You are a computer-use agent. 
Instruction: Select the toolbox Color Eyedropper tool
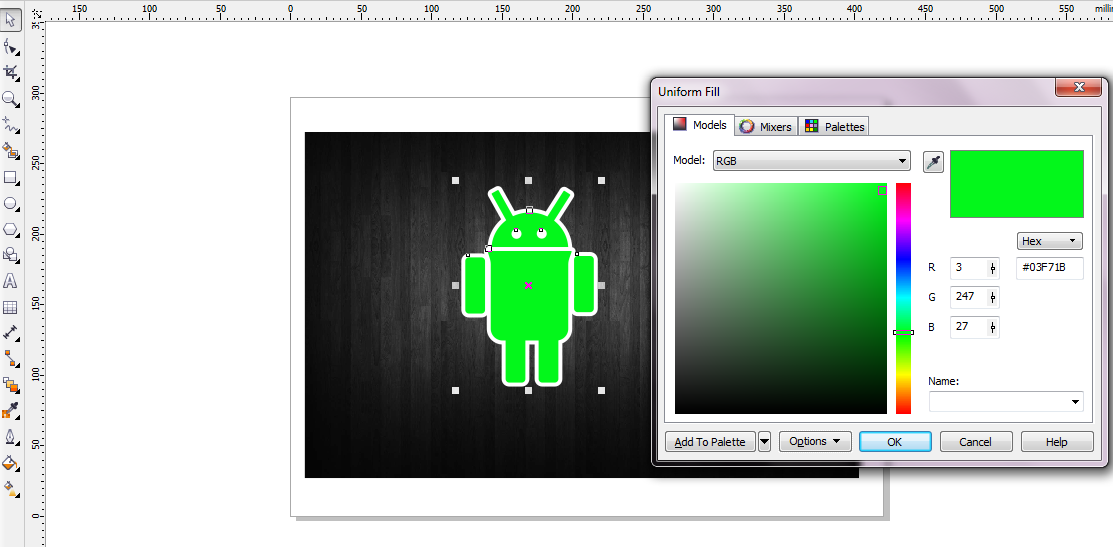click(x=11, y=411)
